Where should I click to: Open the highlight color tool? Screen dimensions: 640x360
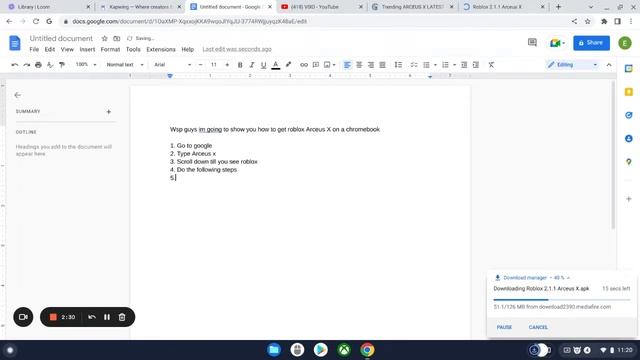[x=288, y=65]
